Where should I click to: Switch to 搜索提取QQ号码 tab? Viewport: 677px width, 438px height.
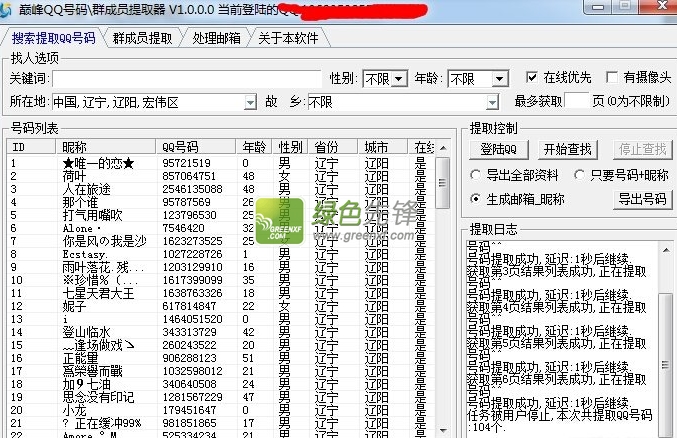[54, 38]
